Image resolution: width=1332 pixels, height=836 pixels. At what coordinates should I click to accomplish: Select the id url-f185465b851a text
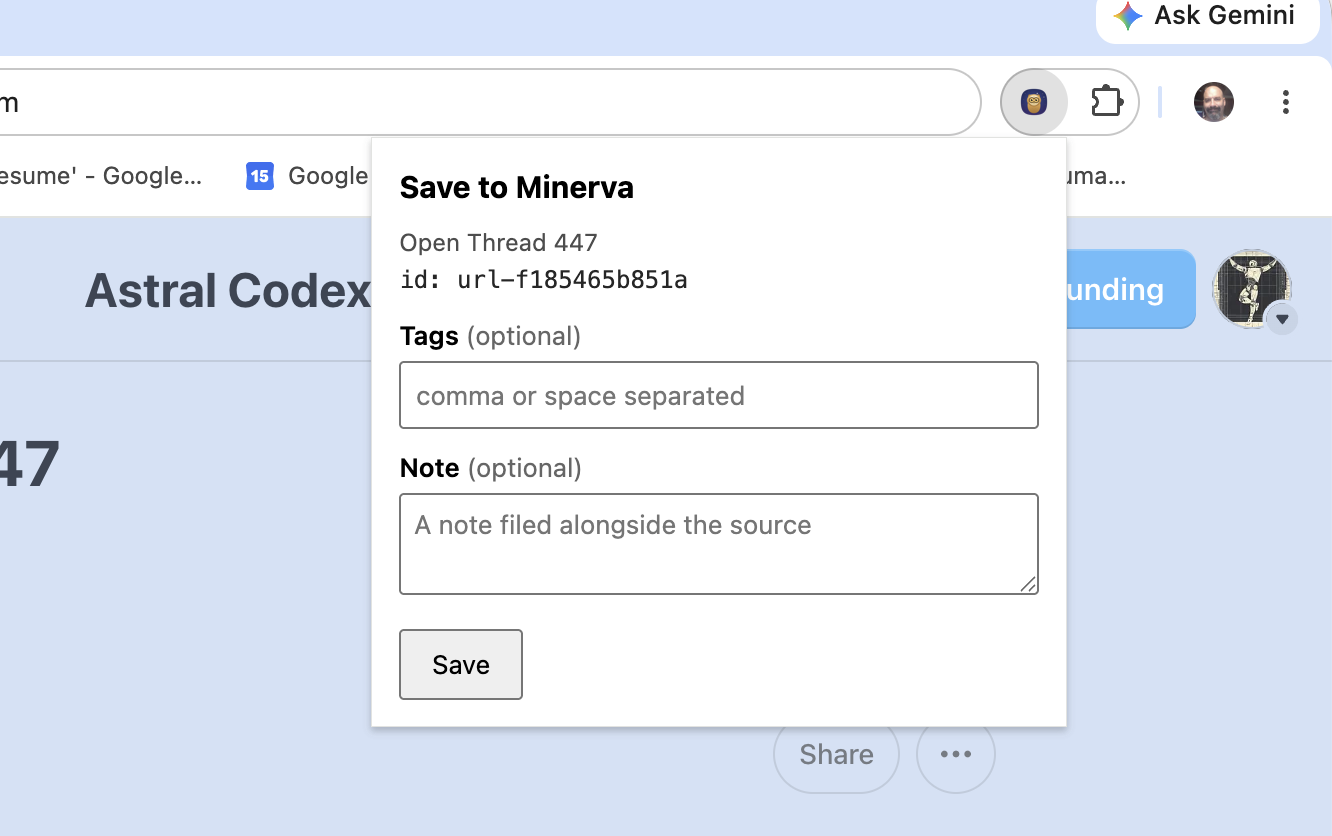tap(544, 279)
